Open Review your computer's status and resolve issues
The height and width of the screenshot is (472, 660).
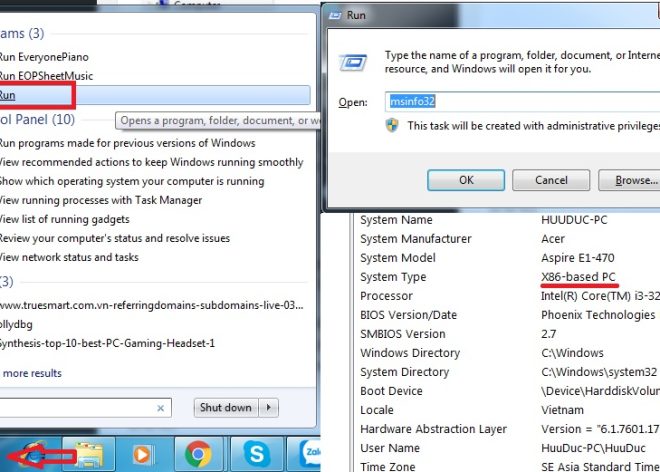coord(114,238)
